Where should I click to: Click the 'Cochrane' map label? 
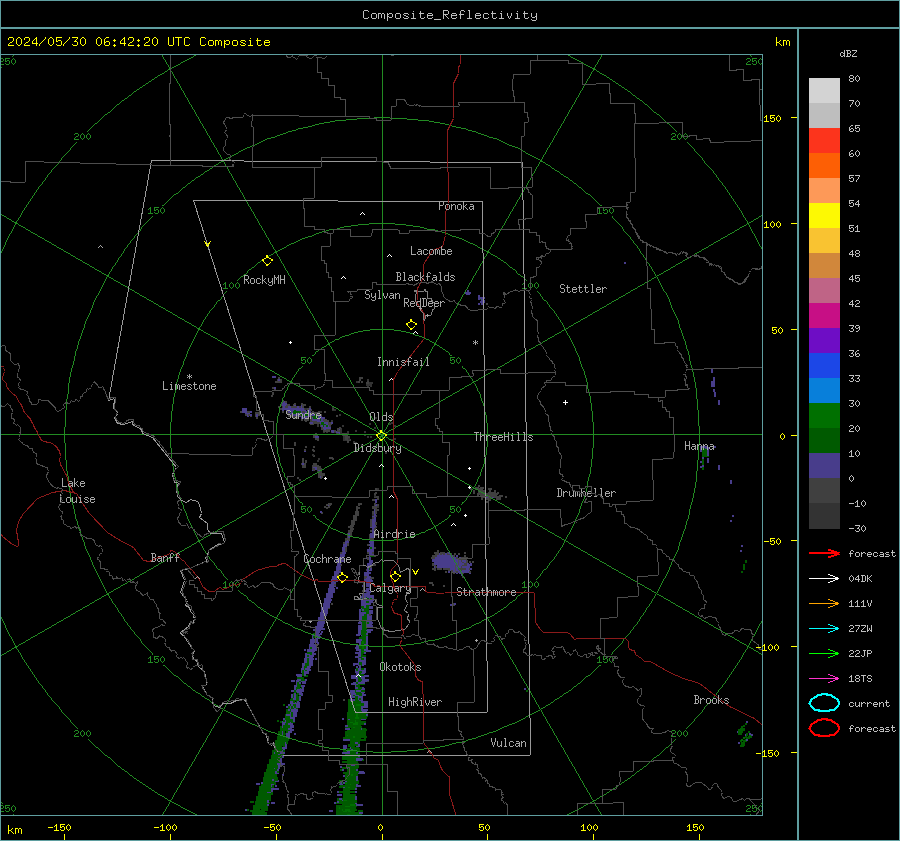(327, 559)
